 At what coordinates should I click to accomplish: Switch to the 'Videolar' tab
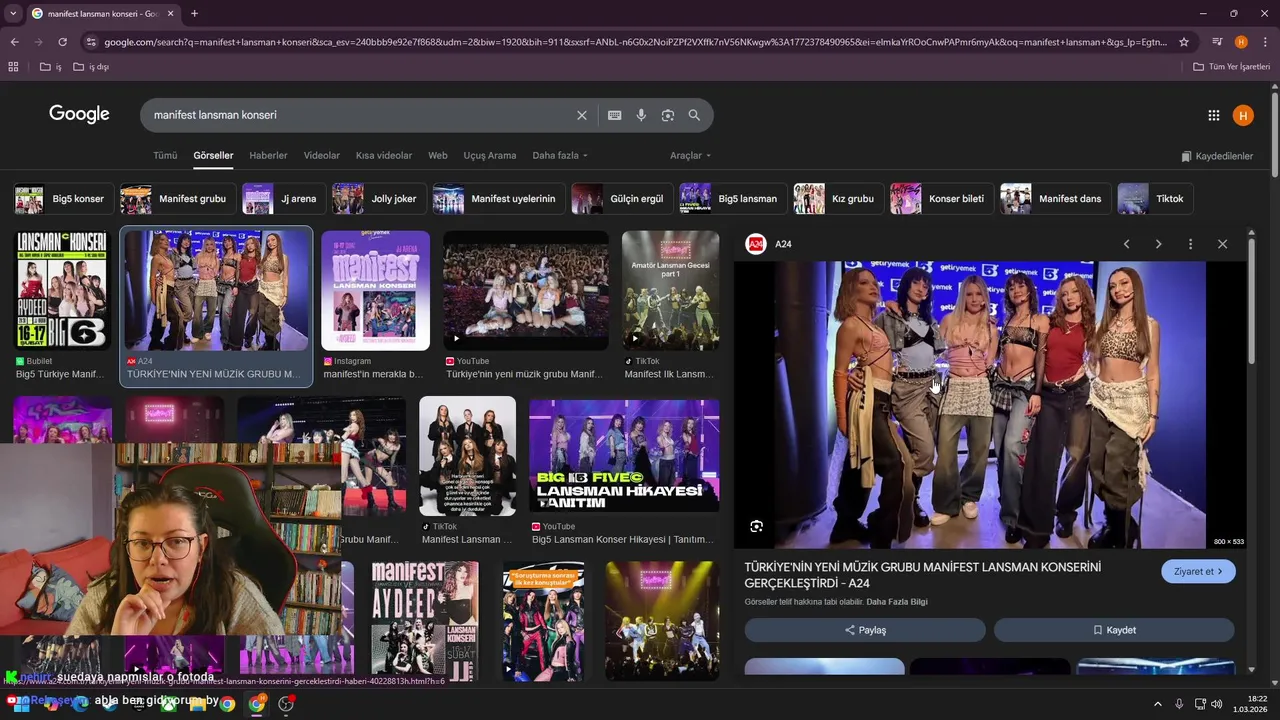pos(322,155)
